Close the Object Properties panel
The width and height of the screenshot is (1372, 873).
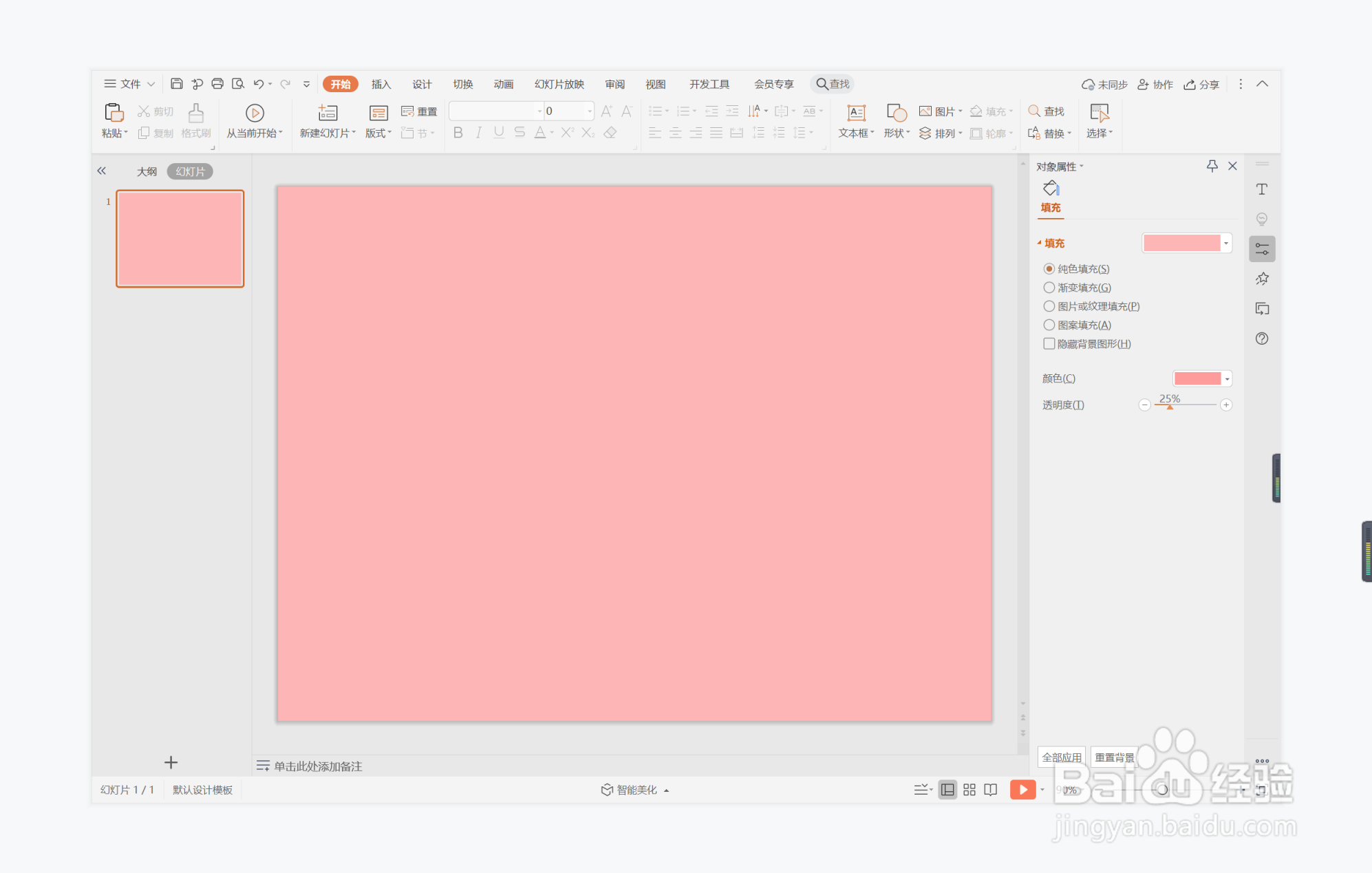pyautogui.click(x=1232, y=166)
